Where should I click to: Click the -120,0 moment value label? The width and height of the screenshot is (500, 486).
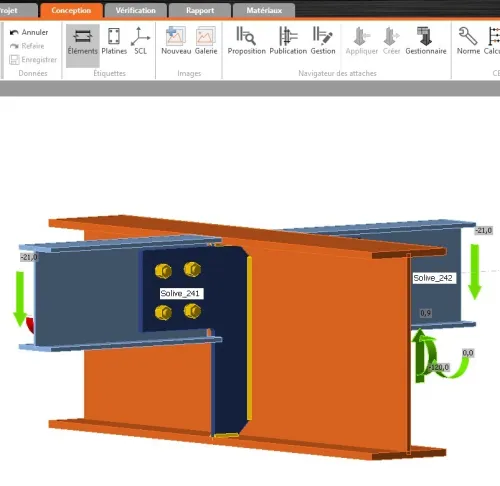pyautogui.click(x=439, y=367)
